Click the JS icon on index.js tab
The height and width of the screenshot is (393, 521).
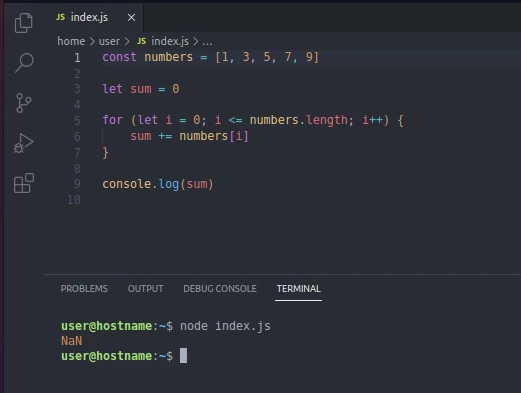coord(61,17)
